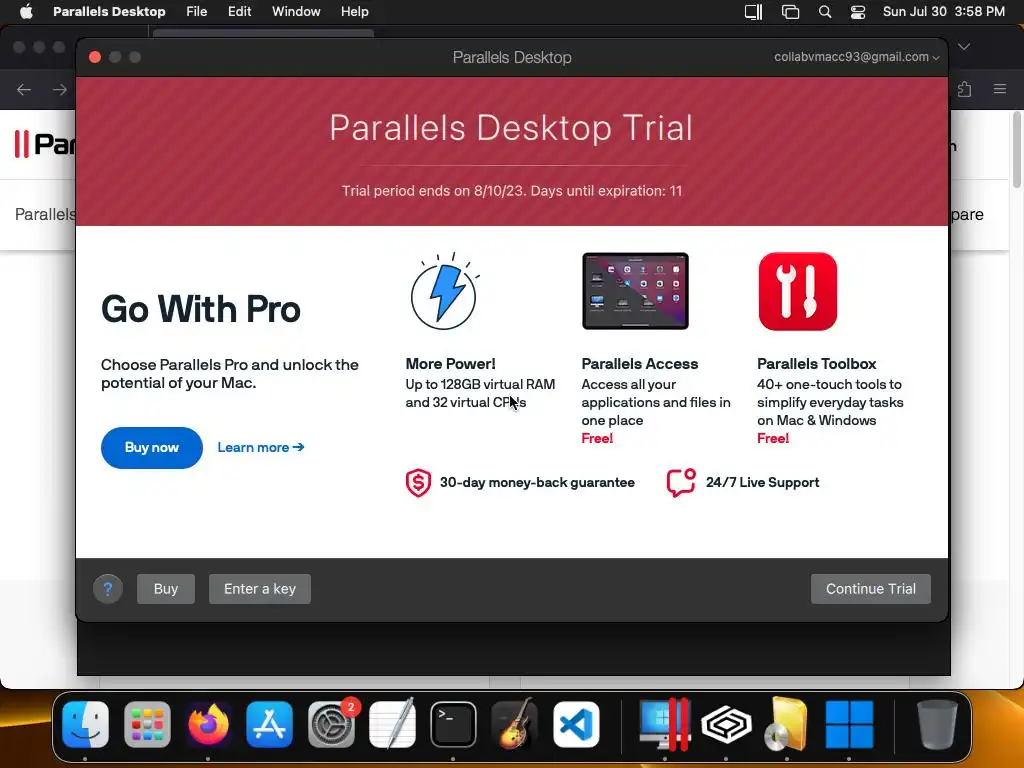Image resolution: width=1024 pixels, height=768 pixels.
Task: Open Finder from the Dock
Action: click(86, 724)
